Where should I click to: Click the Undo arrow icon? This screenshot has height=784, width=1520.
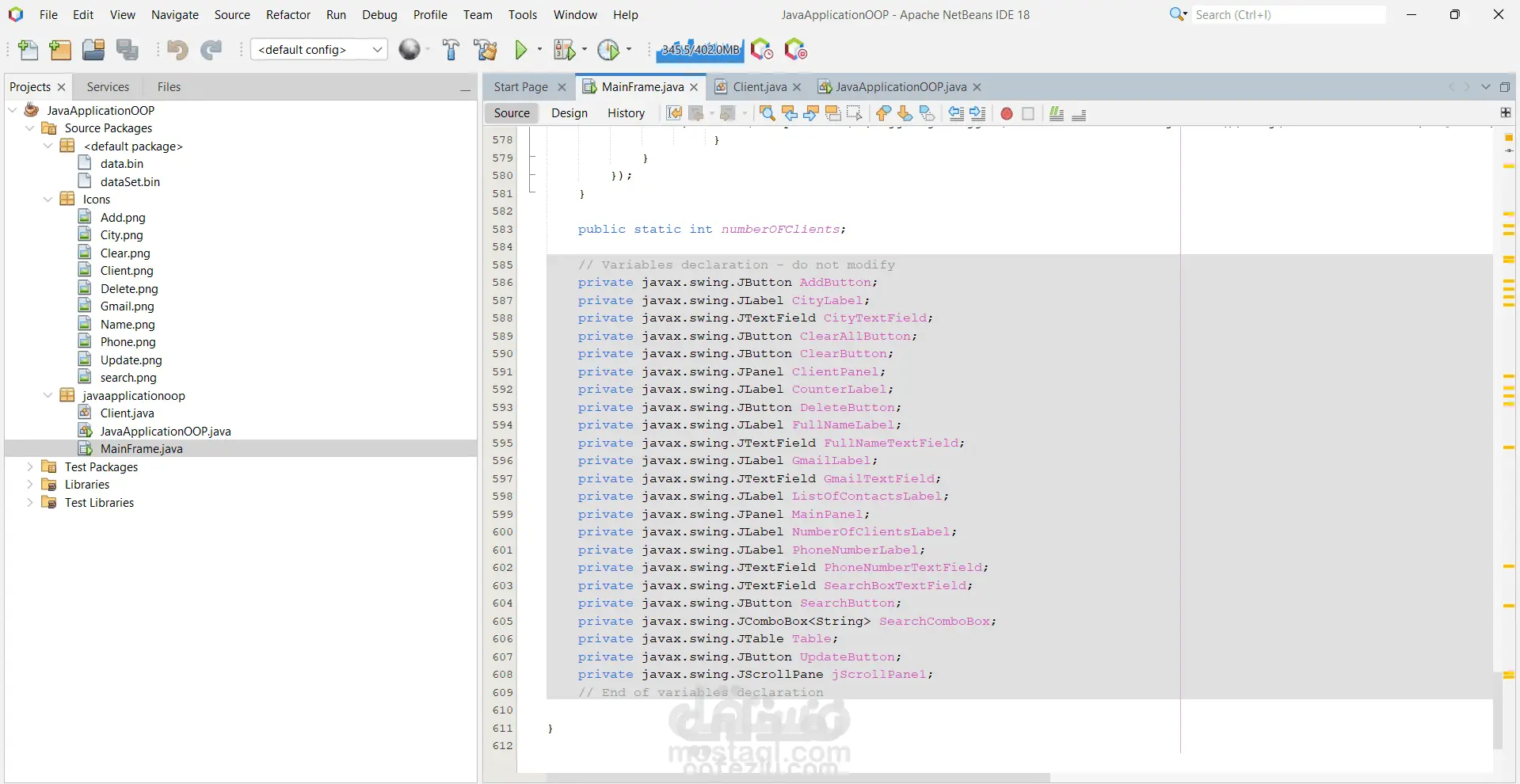177,50
